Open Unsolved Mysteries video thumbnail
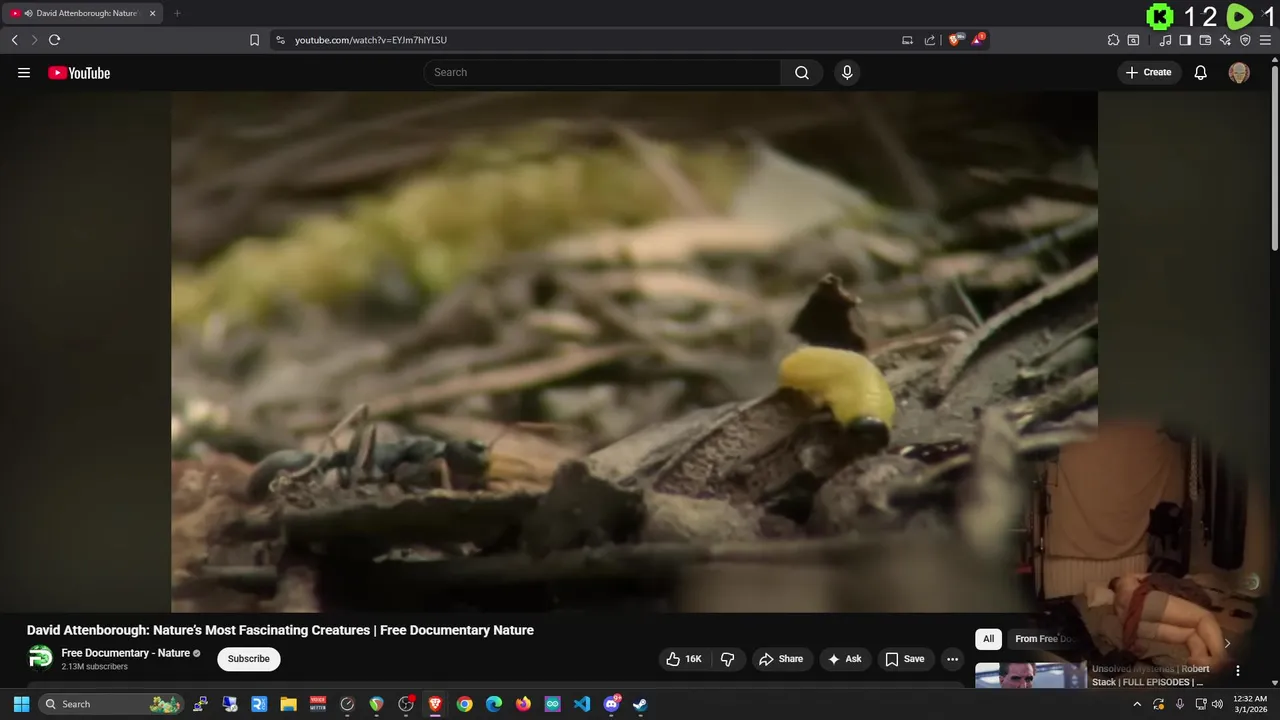This screenshot has width=1280, height=720. point(1030,675)
